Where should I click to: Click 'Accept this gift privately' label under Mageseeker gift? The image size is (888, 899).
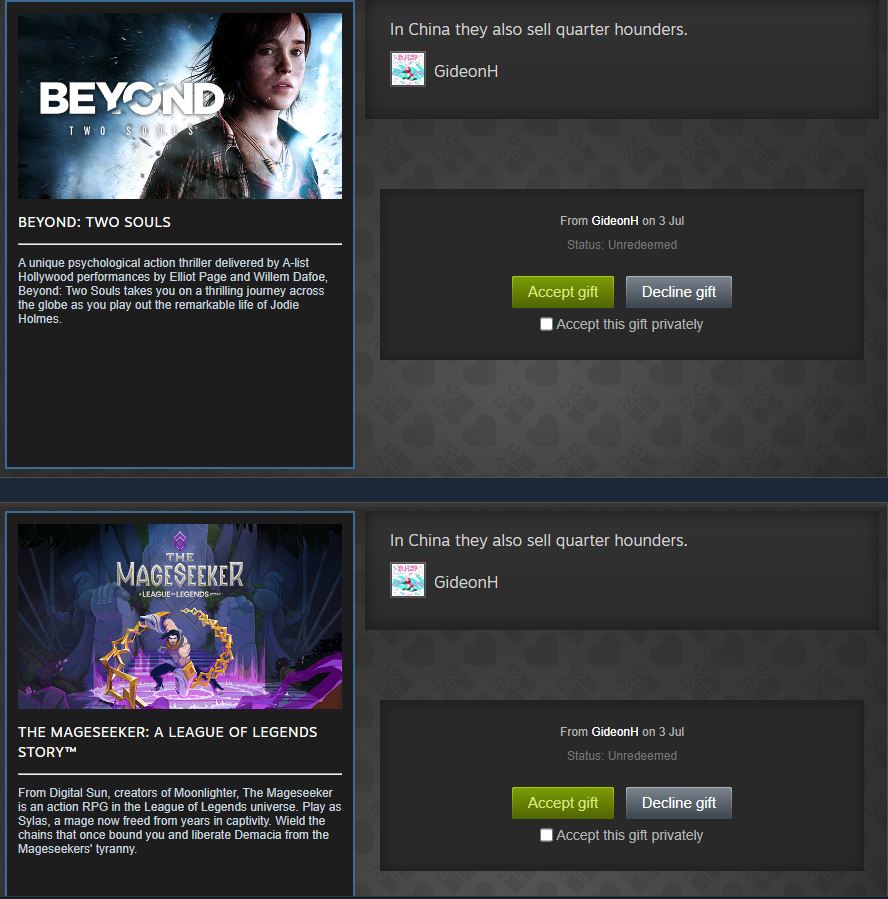click(x=629, y=835)
